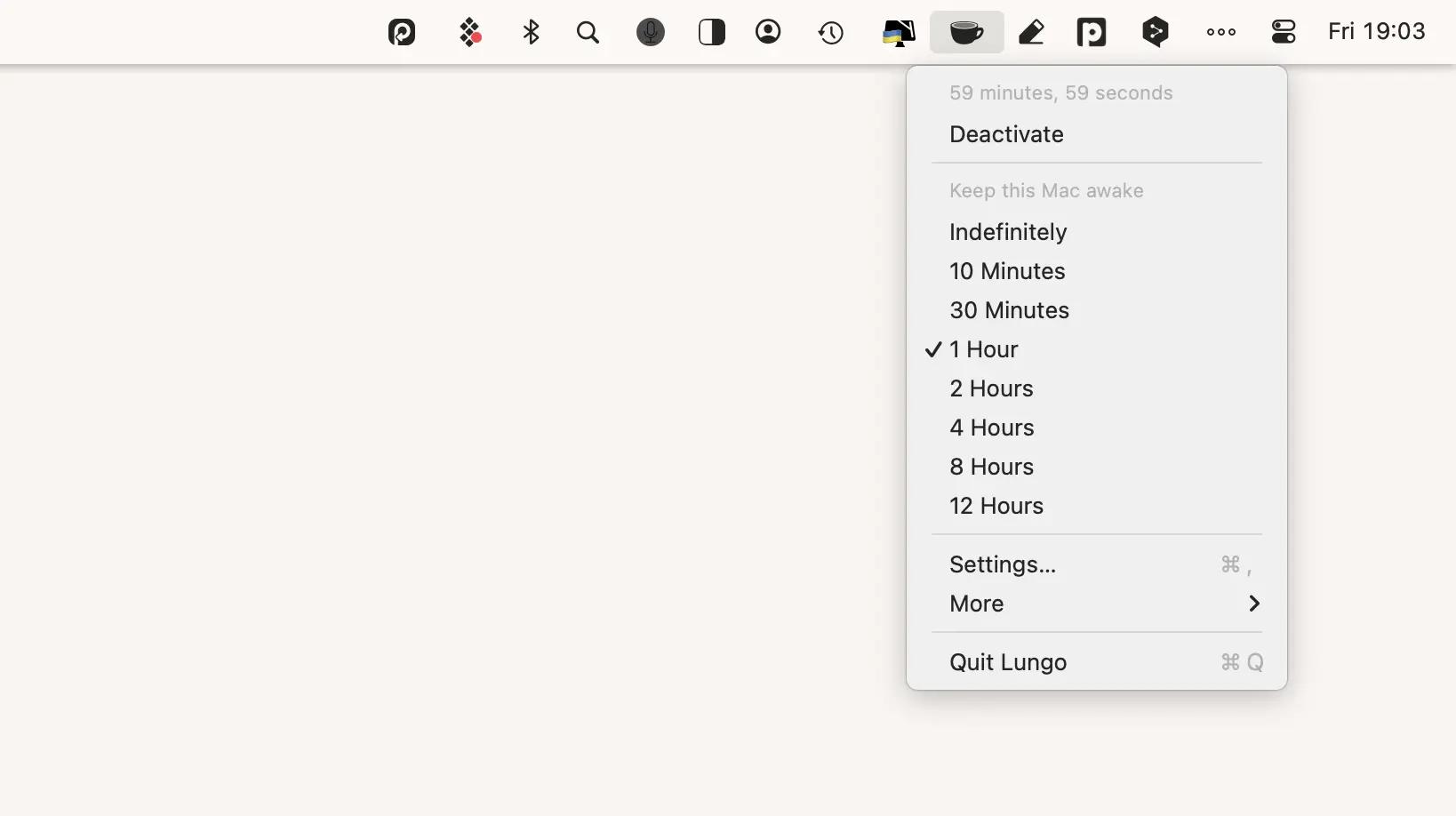The image size is (1456, 816).
Task: Click the Fri 19:03 clock
Action: (1375, 31)
